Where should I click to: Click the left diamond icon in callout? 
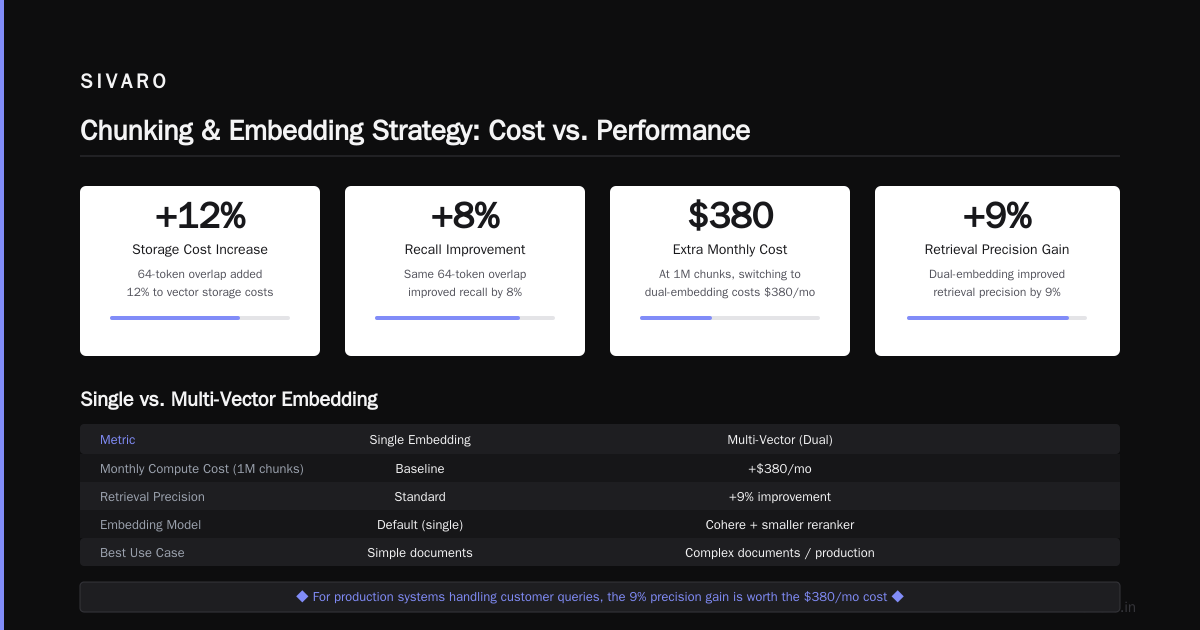pyautogui.click(x=302, y=596)
